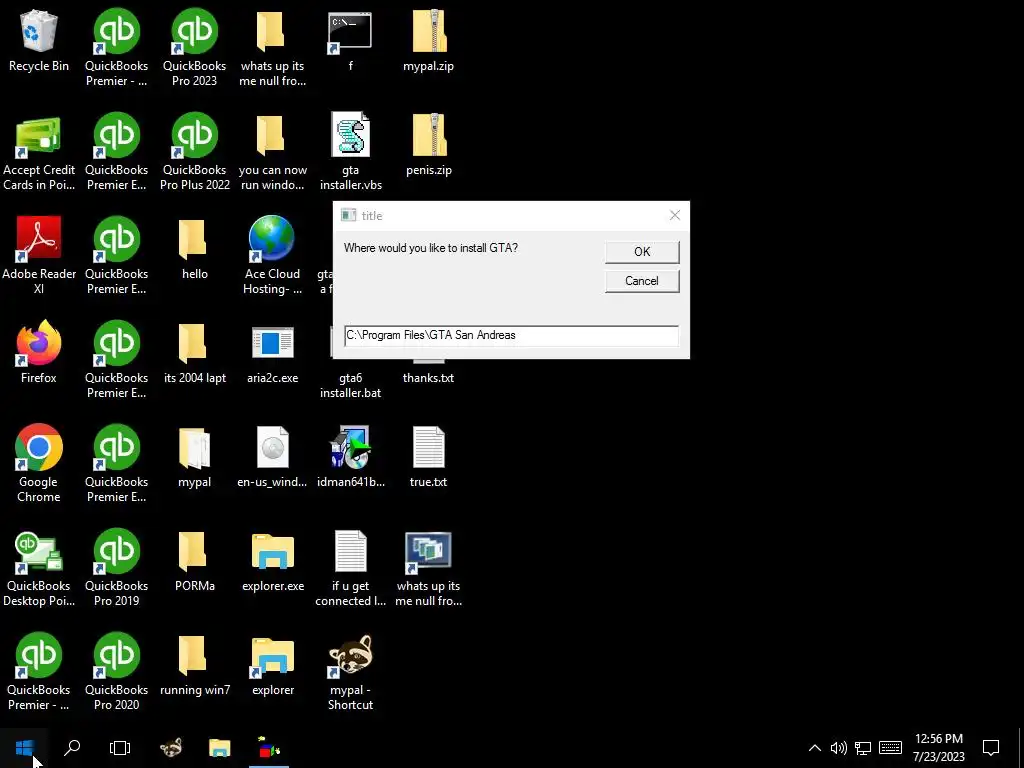The image size is (1024, 768).
Task: Select the gta6 installer.bat label
Action: pos(351,385)
